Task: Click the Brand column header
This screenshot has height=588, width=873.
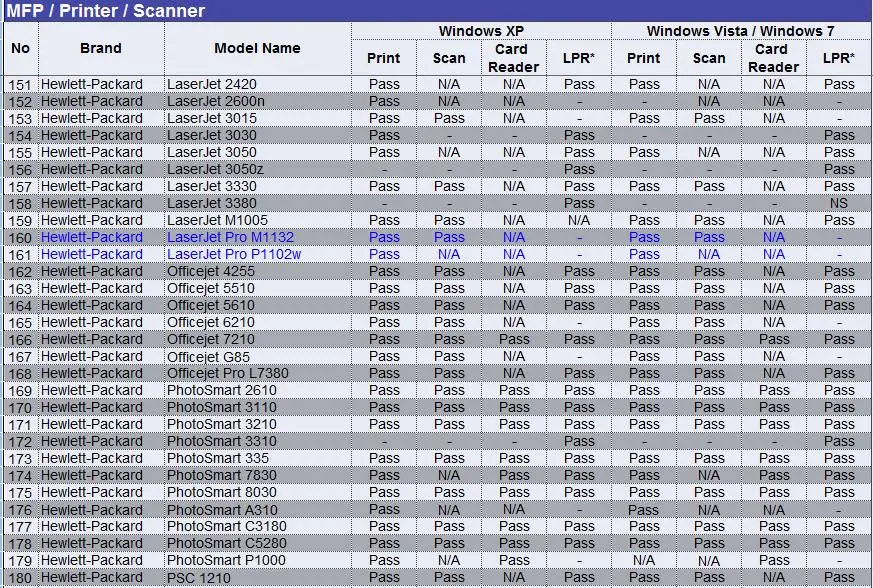Action: [101, 48]
